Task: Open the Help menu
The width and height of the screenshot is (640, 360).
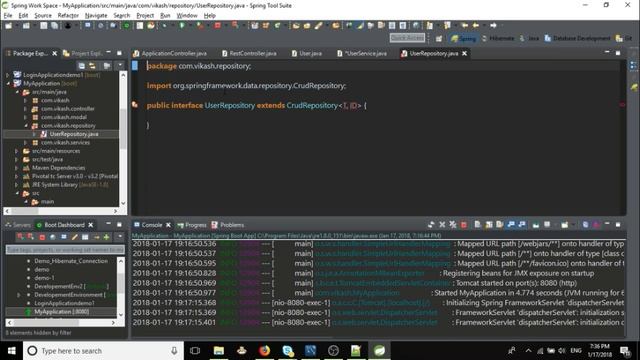Action: point(209,16)
